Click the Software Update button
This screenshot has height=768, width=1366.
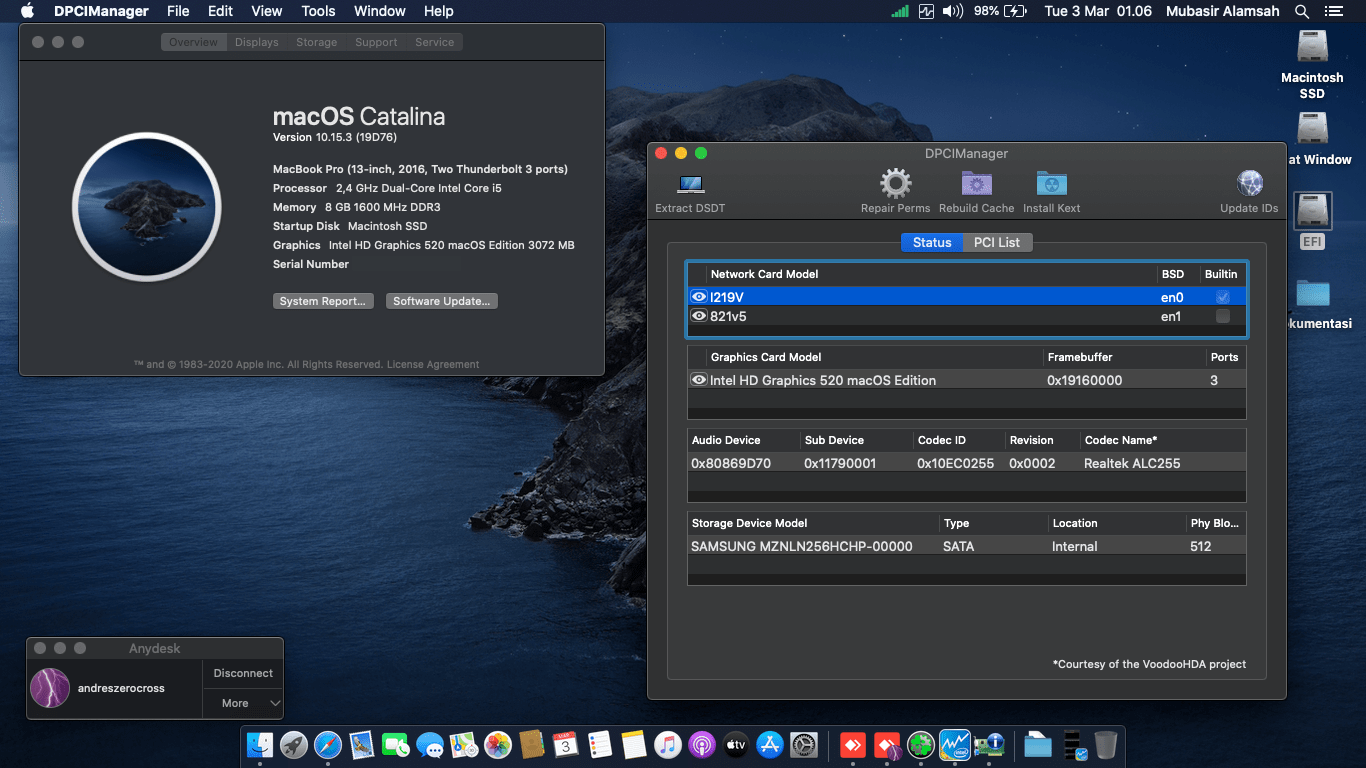(442, 301)
